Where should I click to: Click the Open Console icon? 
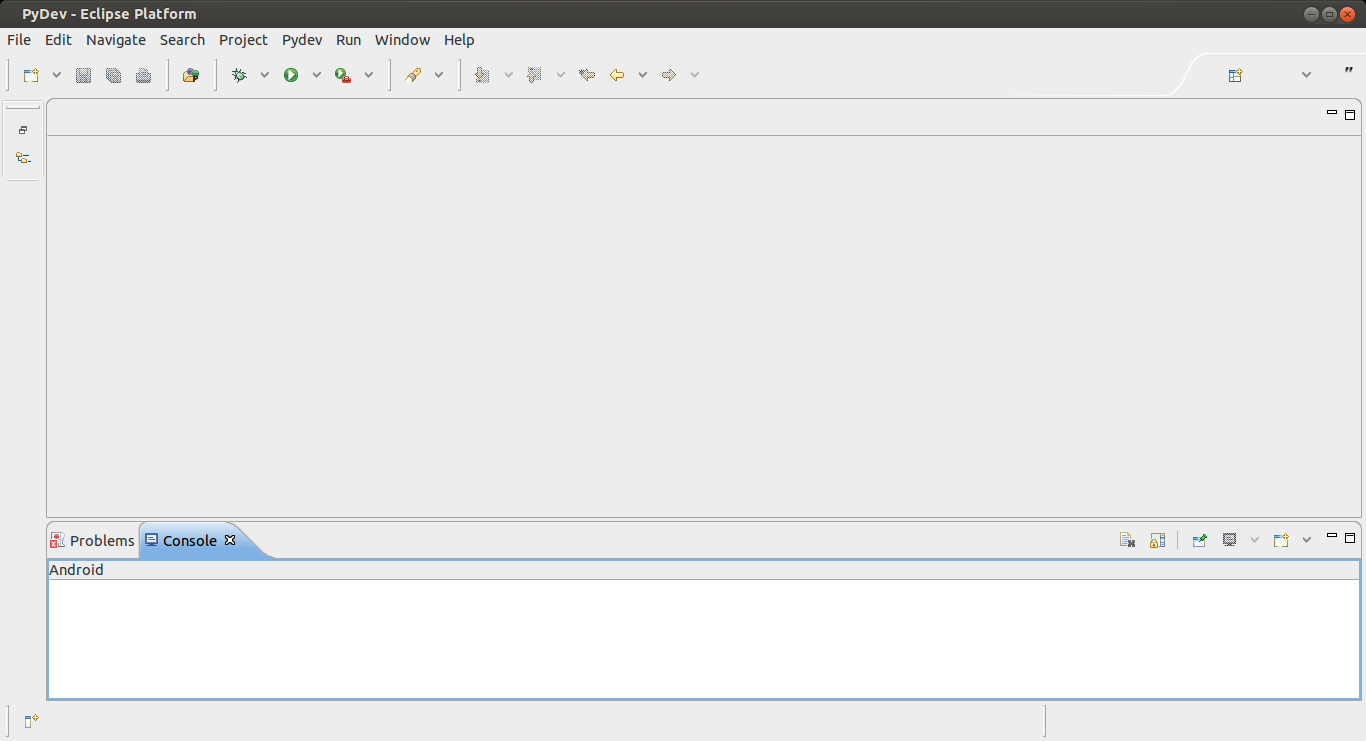1281,540
